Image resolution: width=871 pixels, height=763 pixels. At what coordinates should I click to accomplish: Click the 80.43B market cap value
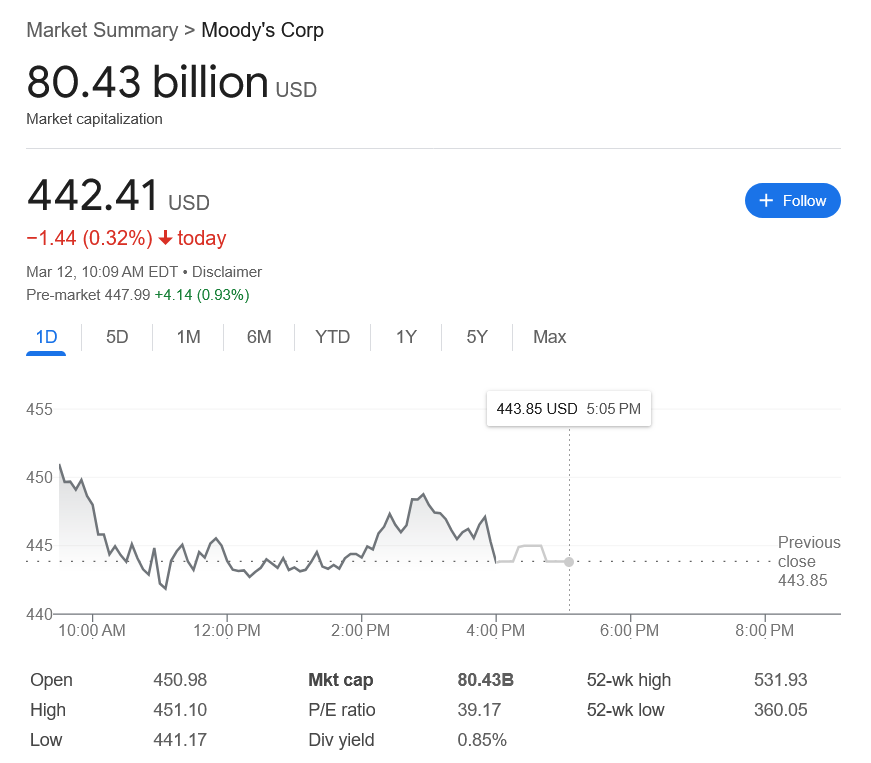[x=485, y=680]
